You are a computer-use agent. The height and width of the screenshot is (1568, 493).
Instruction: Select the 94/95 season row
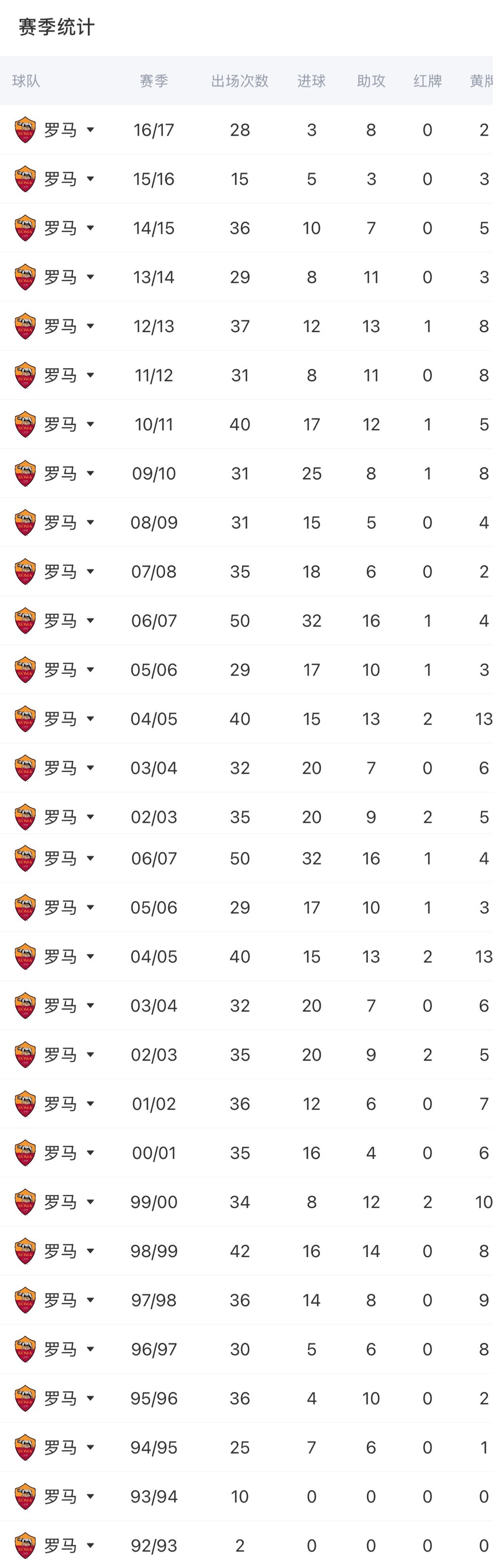point(246,1447)
